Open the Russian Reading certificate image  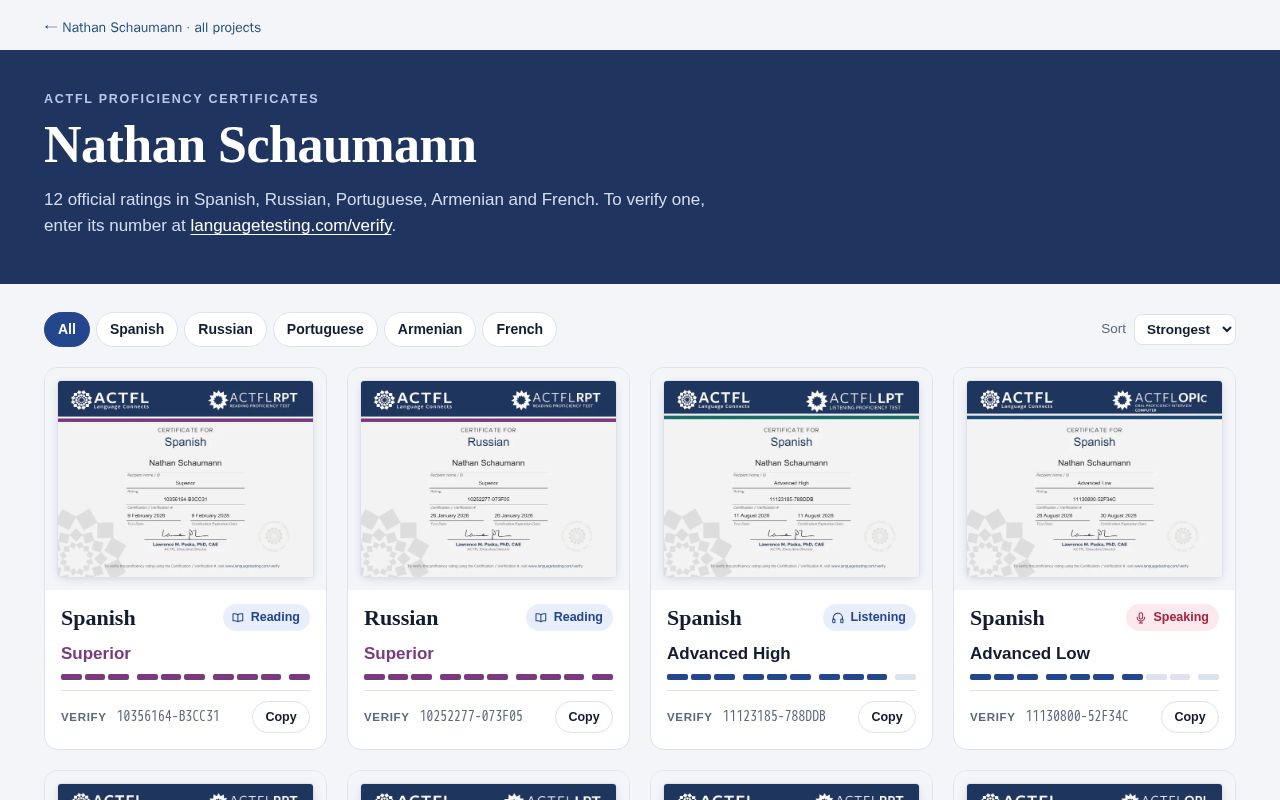(x=488, y=479)
